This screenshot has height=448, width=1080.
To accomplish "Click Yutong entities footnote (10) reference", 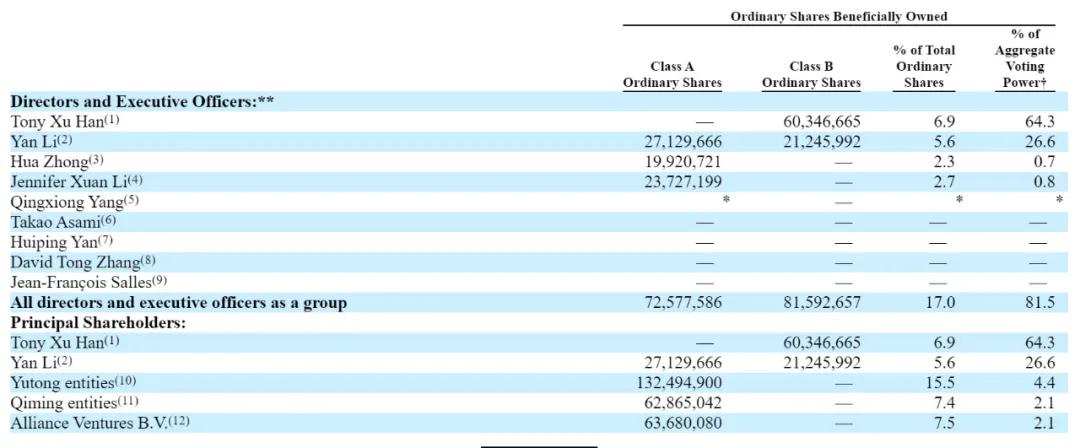I will coord(125,380).
